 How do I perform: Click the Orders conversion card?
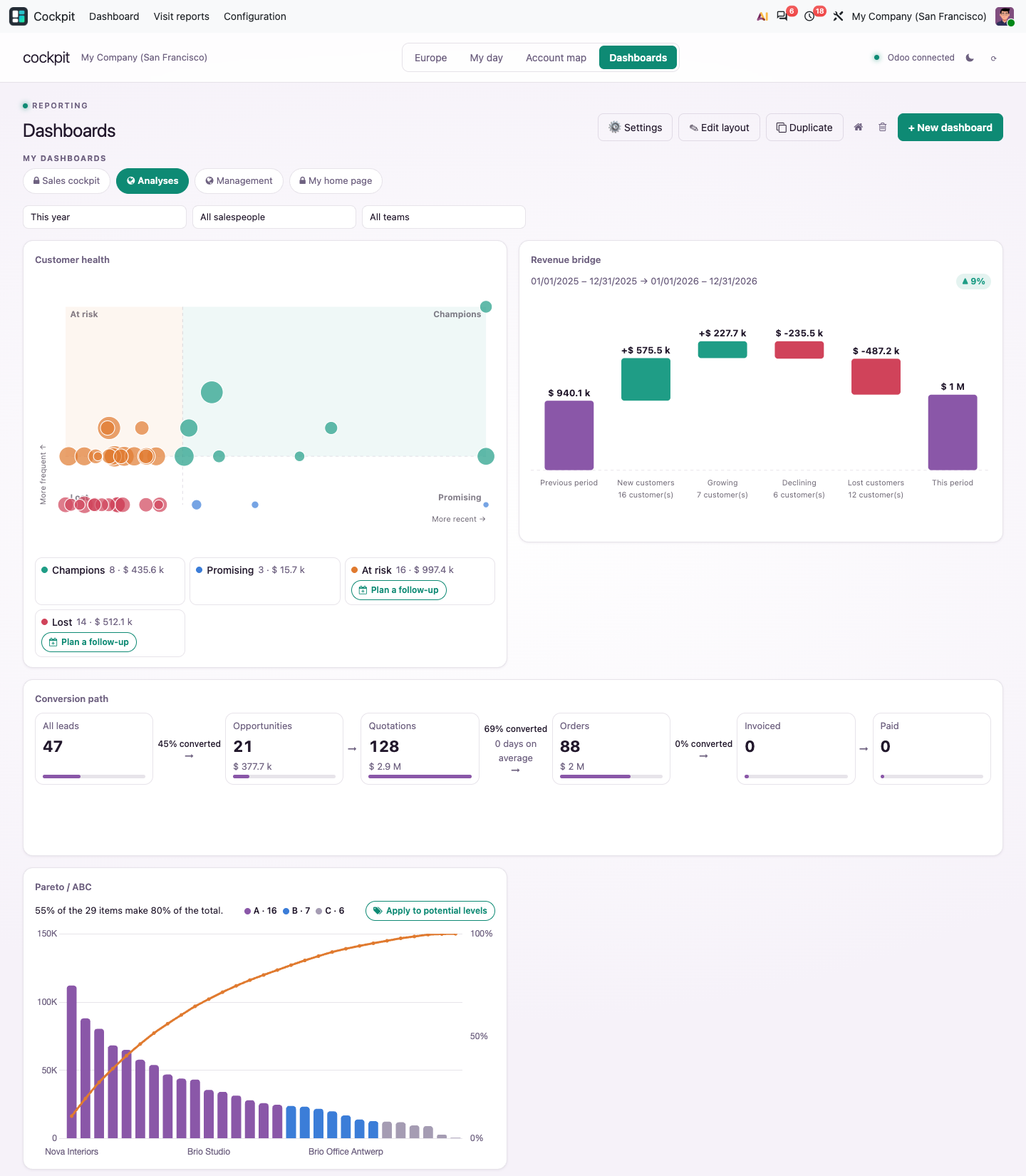(611, 748)
